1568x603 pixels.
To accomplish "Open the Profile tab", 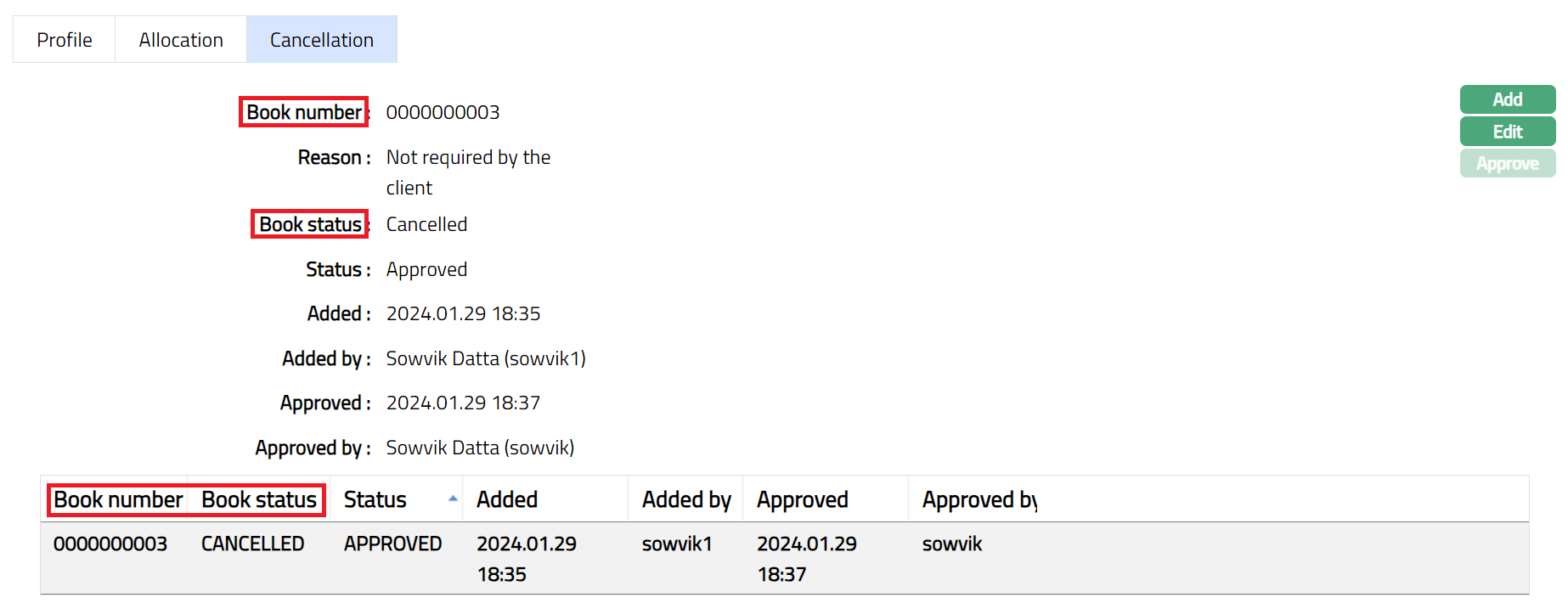I will point(65,40).
